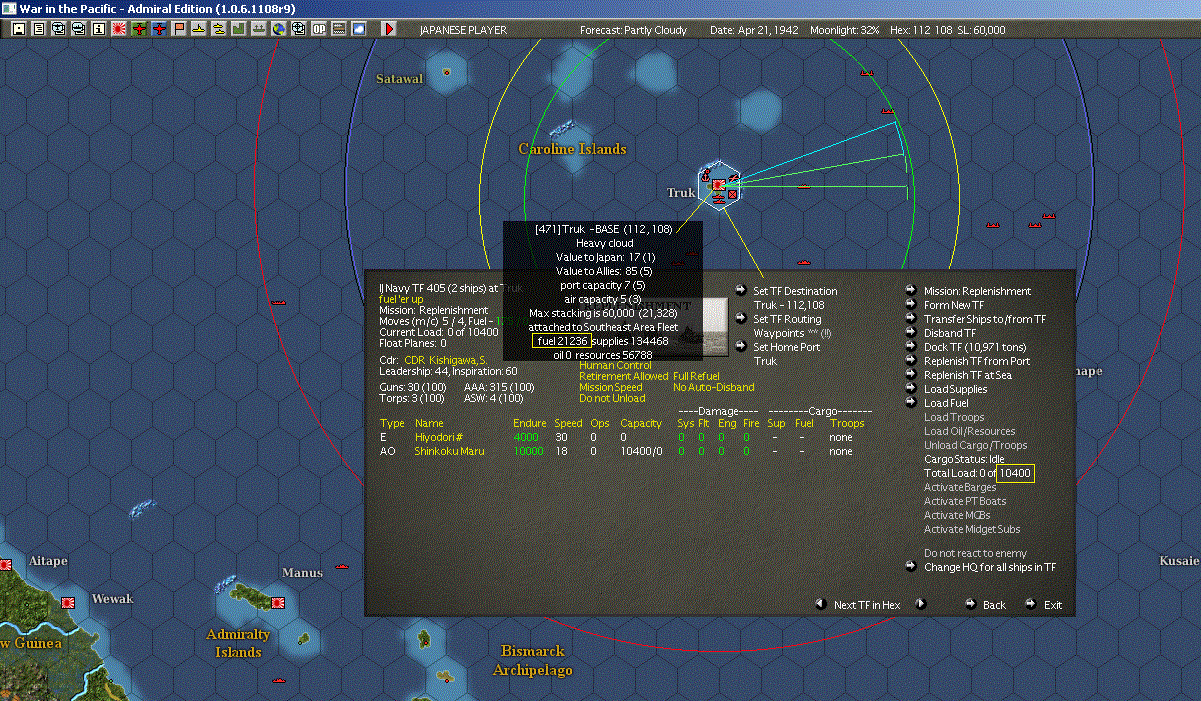Click the Aitape base marker icon

[5, 565]
